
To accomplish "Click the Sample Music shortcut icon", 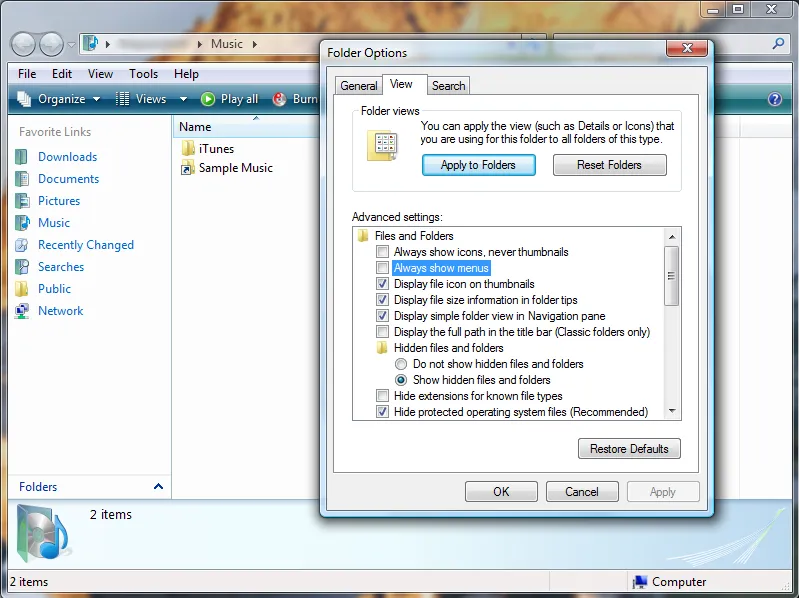I will click(x=187, y=168).
